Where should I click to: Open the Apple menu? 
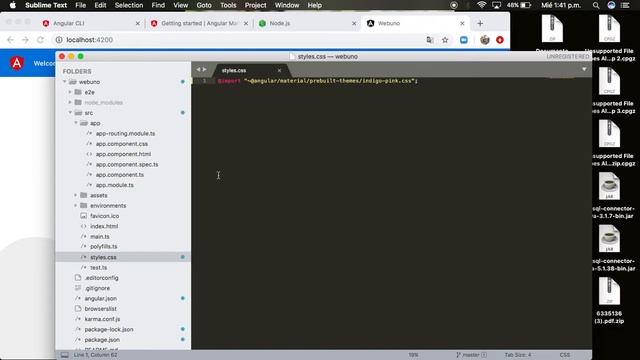13,5
